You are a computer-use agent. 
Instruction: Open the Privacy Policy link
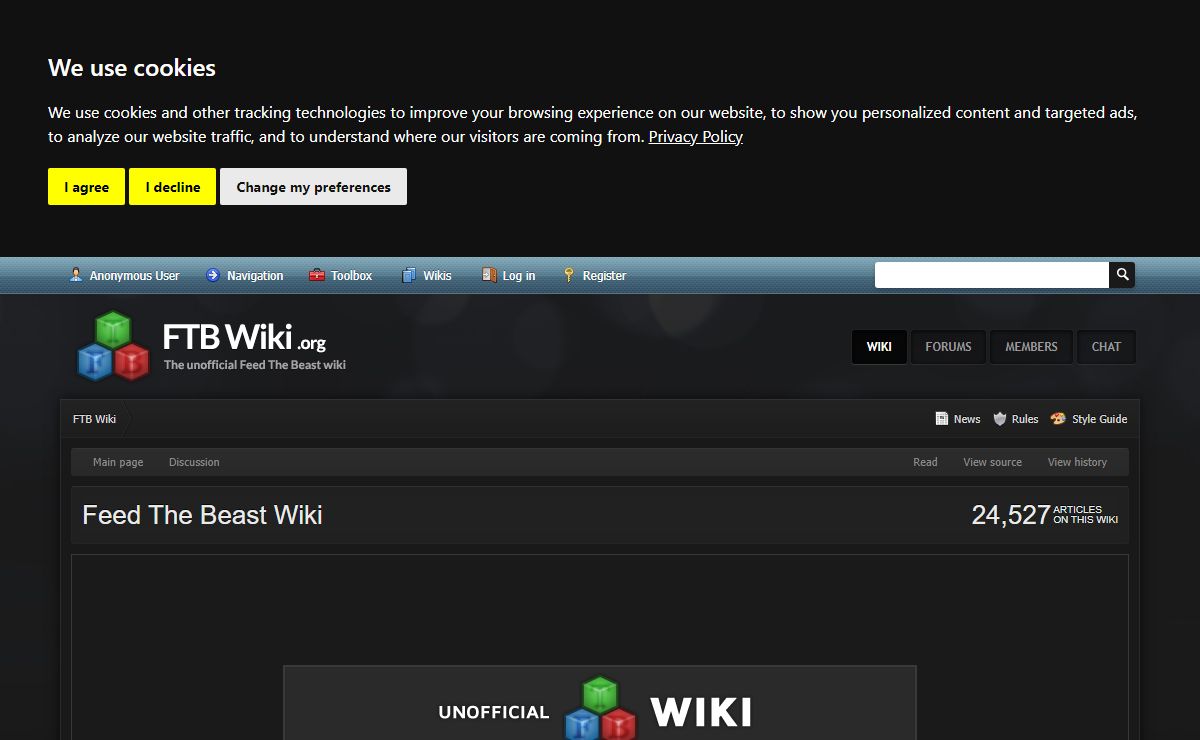696,137
